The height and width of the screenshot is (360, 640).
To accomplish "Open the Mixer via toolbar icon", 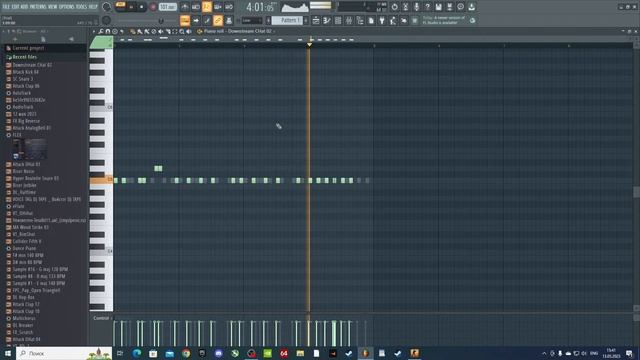I will point(349,20).
